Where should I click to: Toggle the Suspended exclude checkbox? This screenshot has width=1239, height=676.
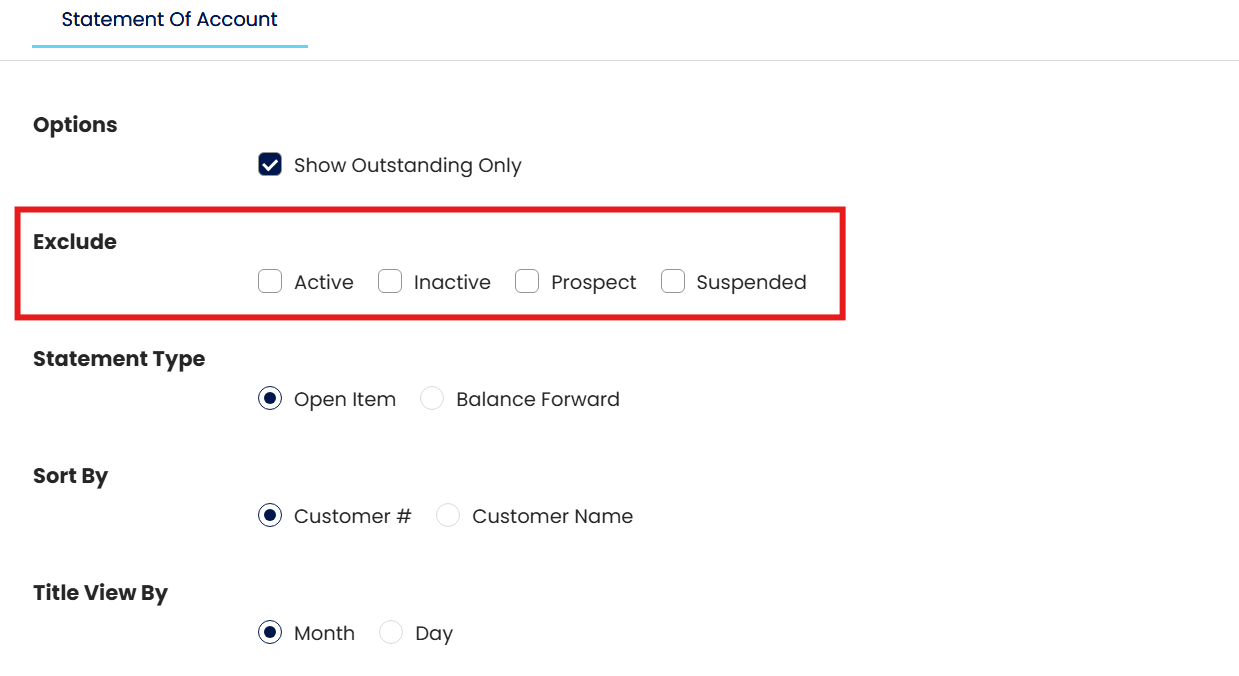tap(673, 282)
